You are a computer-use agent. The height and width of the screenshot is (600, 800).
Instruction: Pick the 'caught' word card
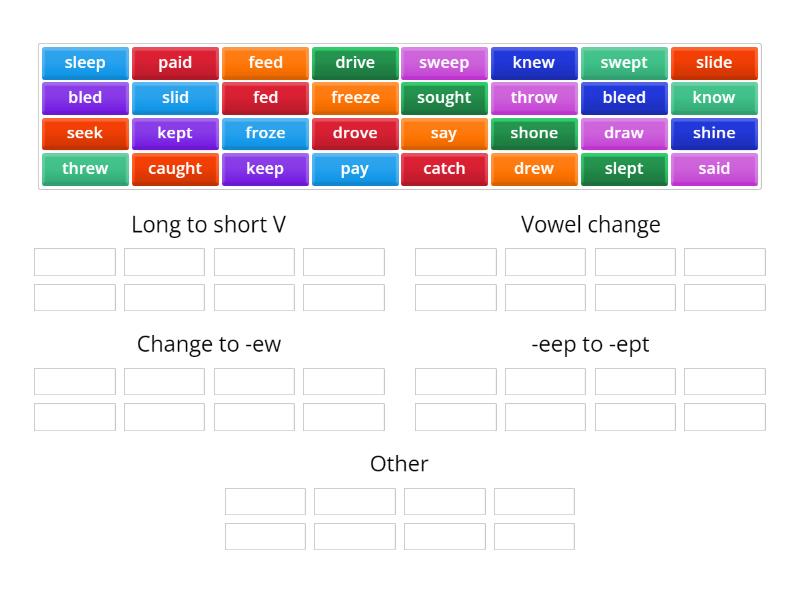point(174,169)
